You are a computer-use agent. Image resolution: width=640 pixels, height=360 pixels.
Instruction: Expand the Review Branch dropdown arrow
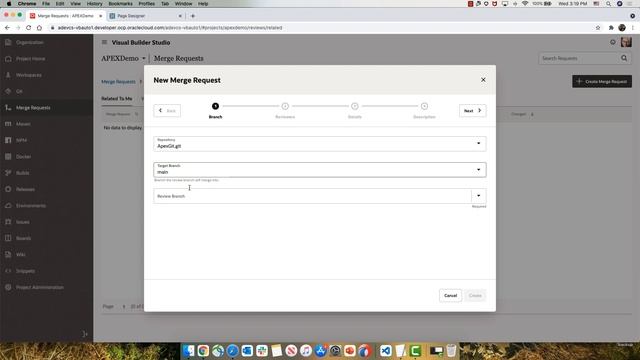click(x=479, y=196)
